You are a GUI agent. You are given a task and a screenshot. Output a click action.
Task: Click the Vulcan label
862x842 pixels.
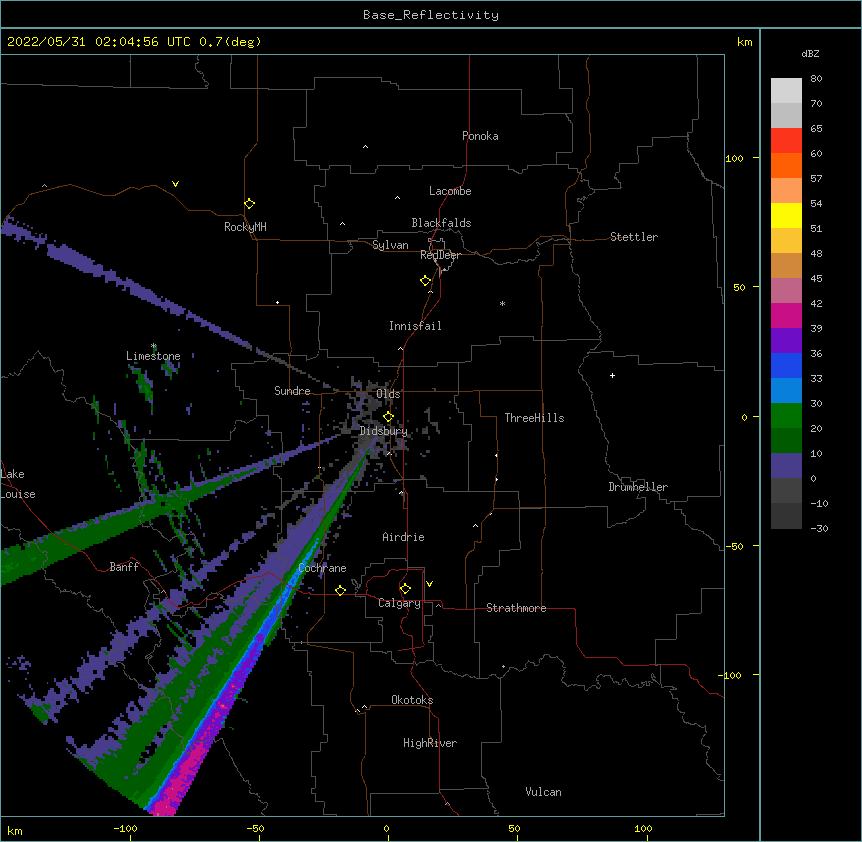tap(543, 792)
